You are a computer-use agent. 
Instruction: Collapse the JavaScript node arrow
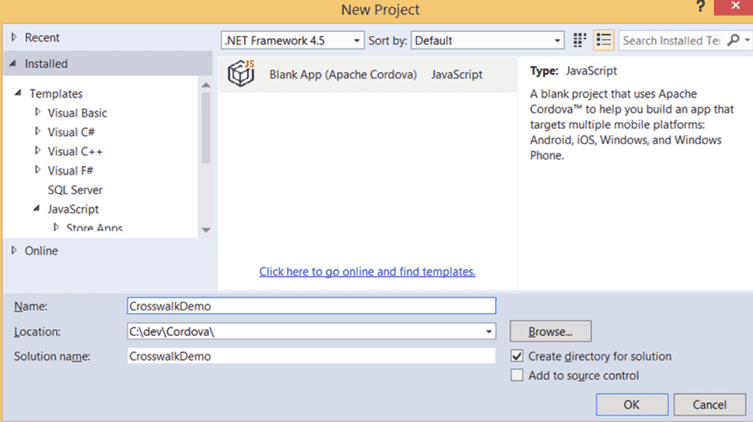coord(36,208)
